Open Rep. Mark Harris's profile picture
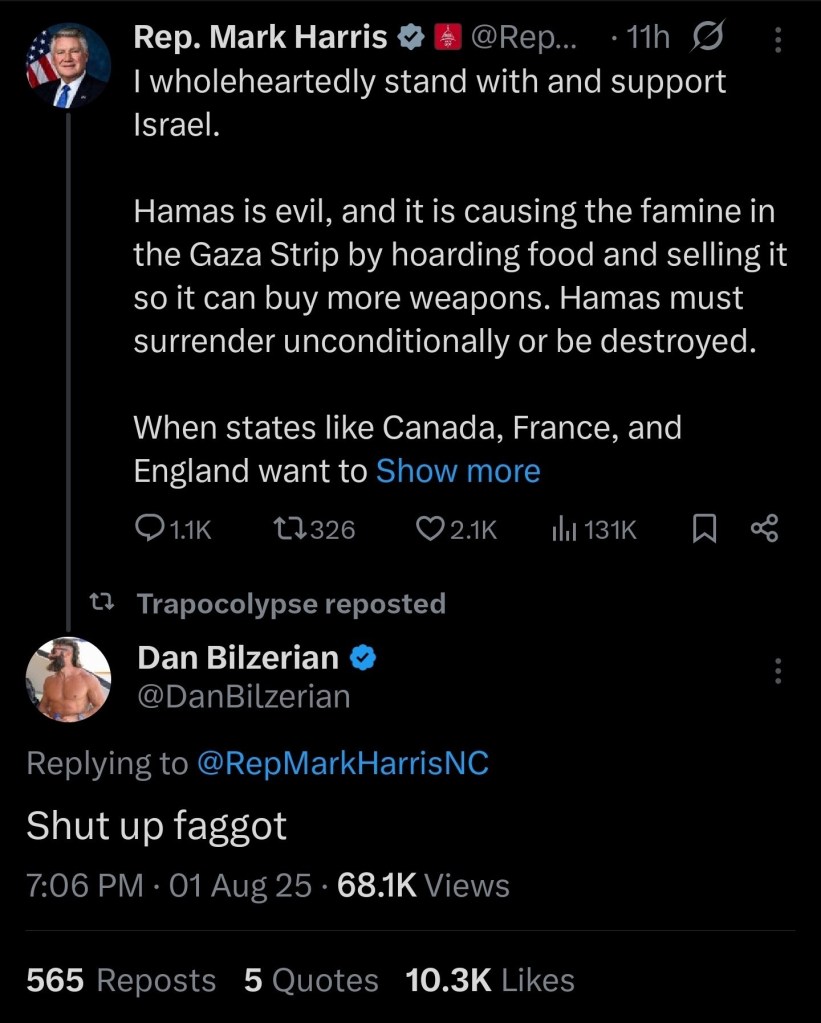The width and height of the screenshot is (821, 1023). (68, 67)
